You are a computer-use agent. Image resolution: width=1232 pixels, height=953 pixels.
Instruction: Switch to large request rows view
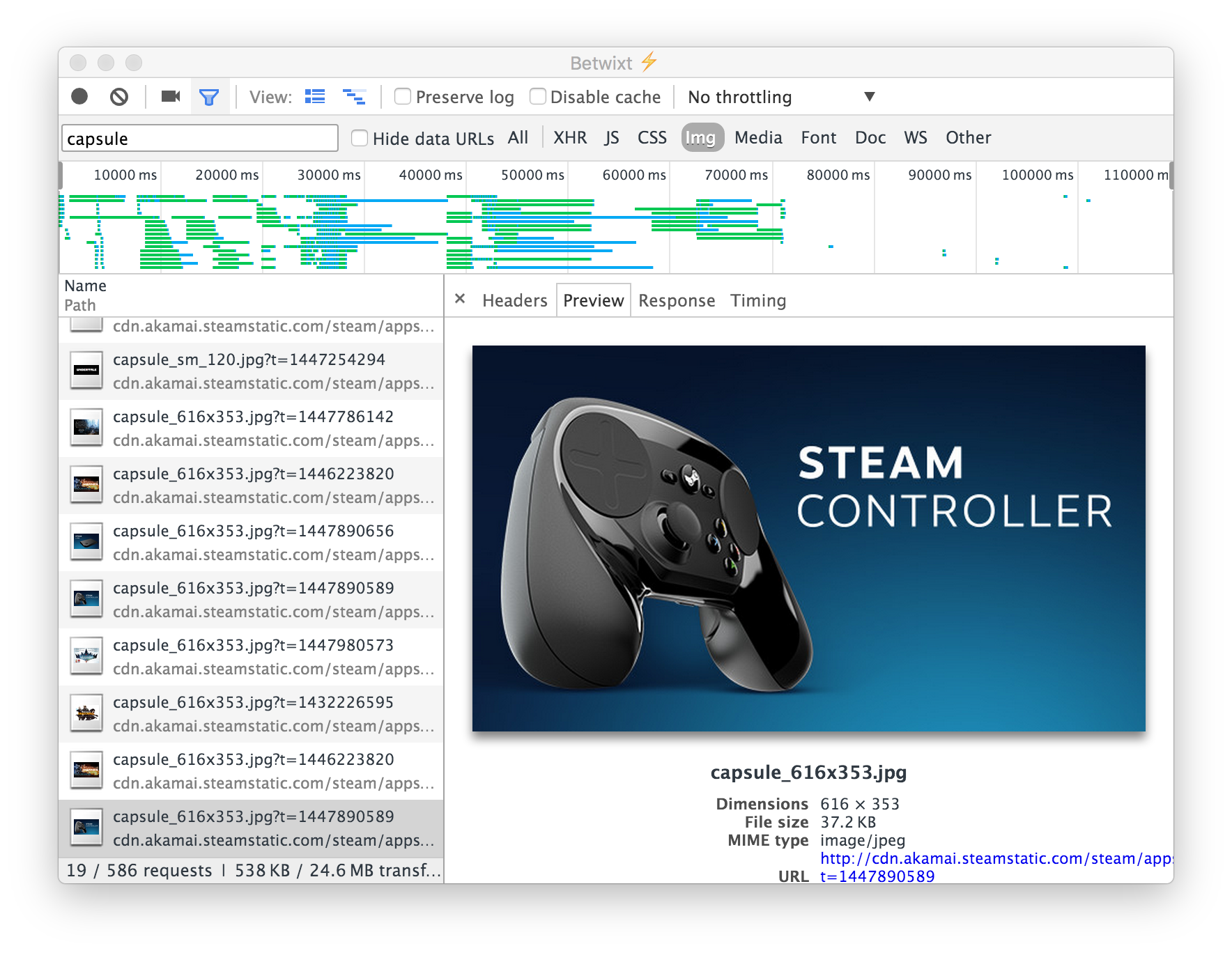315,97
